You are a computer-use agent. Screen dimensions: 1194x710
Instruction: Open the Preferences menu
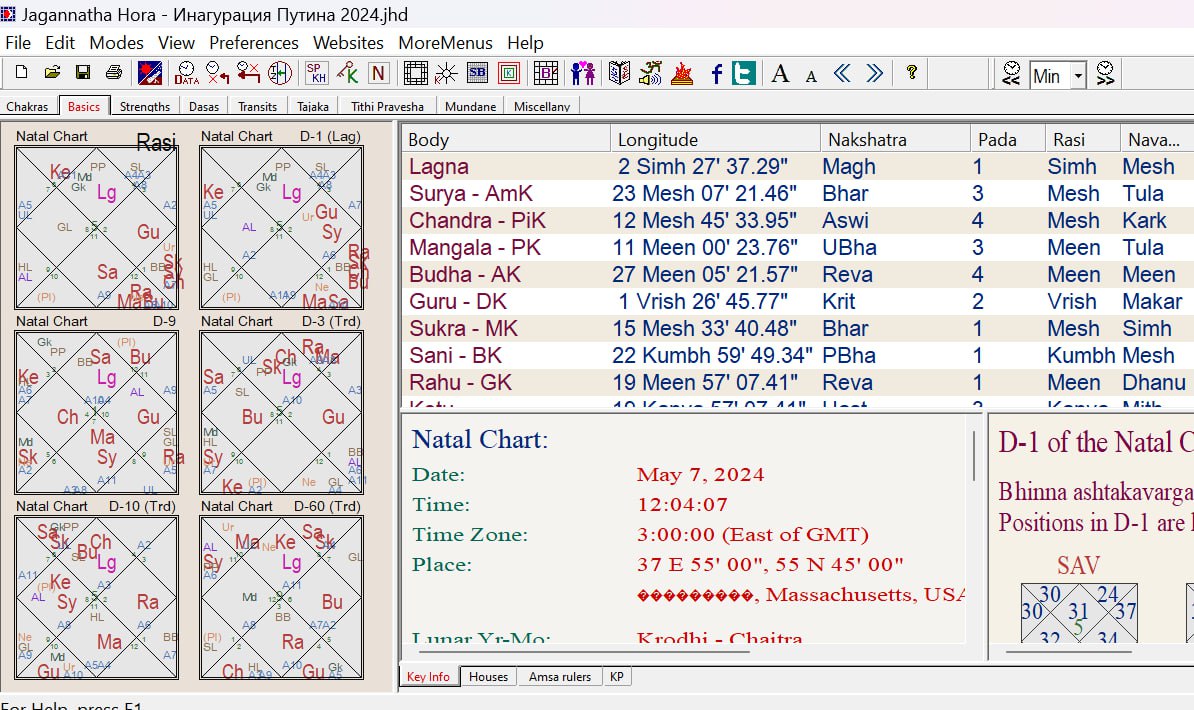point(253,43)
